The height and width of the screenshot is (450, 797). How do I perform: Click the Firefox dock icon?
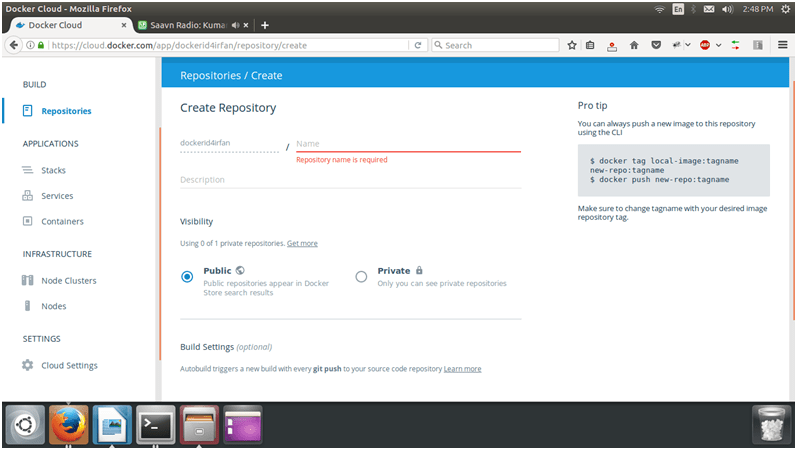68,424
